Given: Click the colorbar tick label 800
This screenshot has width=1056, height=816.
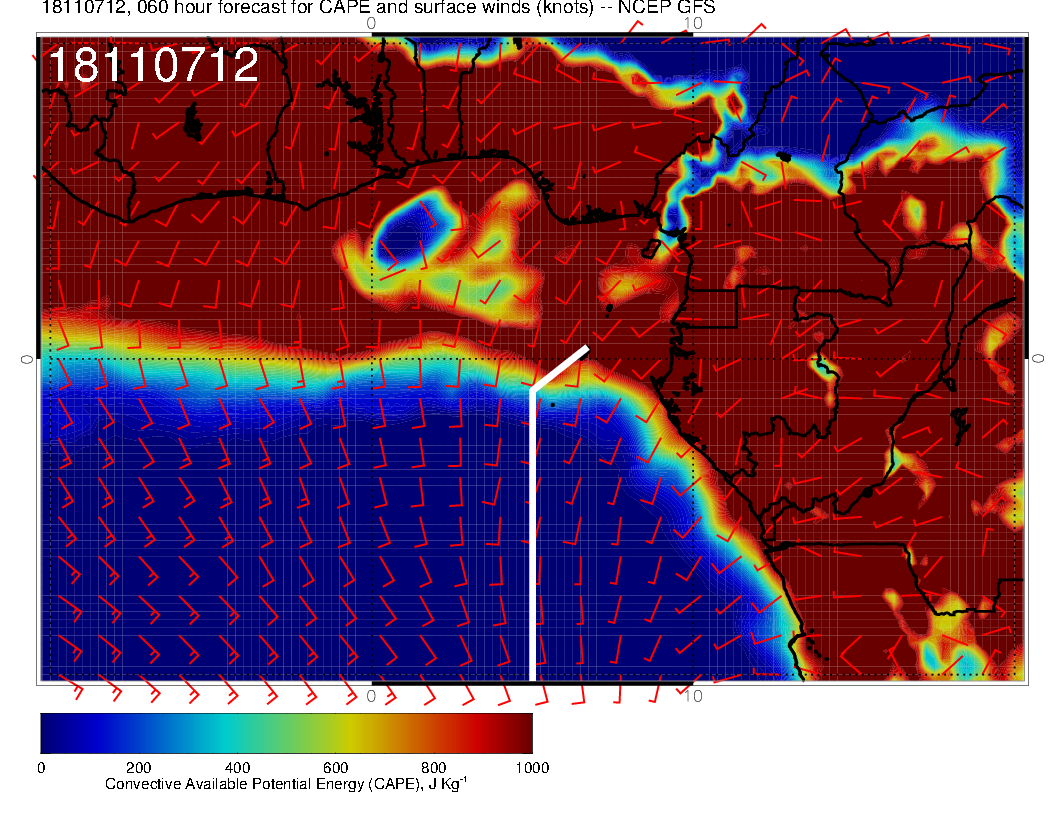Looking at the screenshot, I should click(434, 768).
